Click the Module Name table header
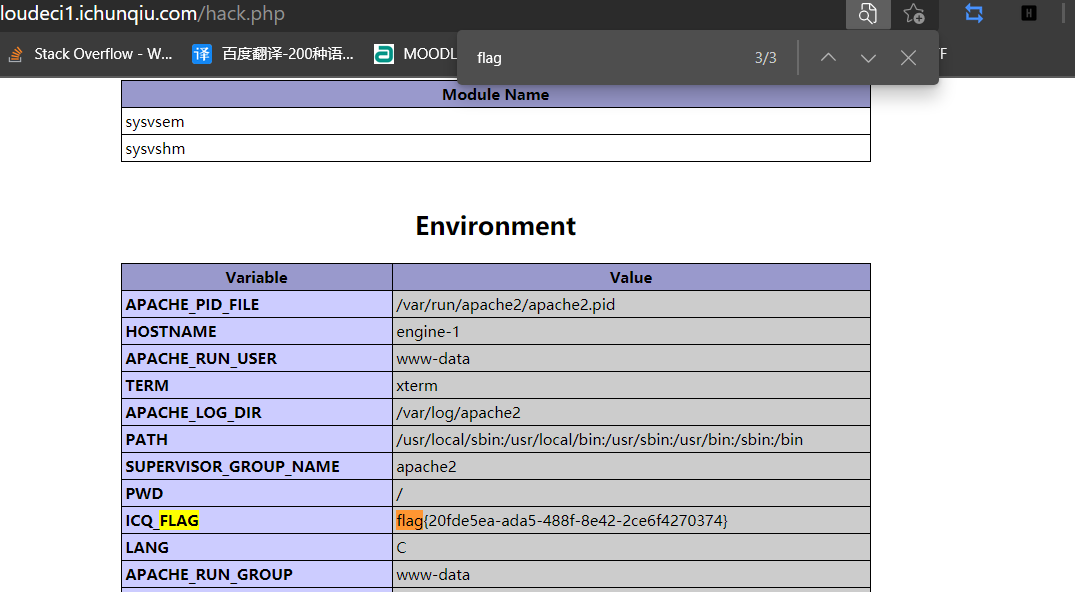The height and width of the screenshot is (592, 1075). click(496, 95)
